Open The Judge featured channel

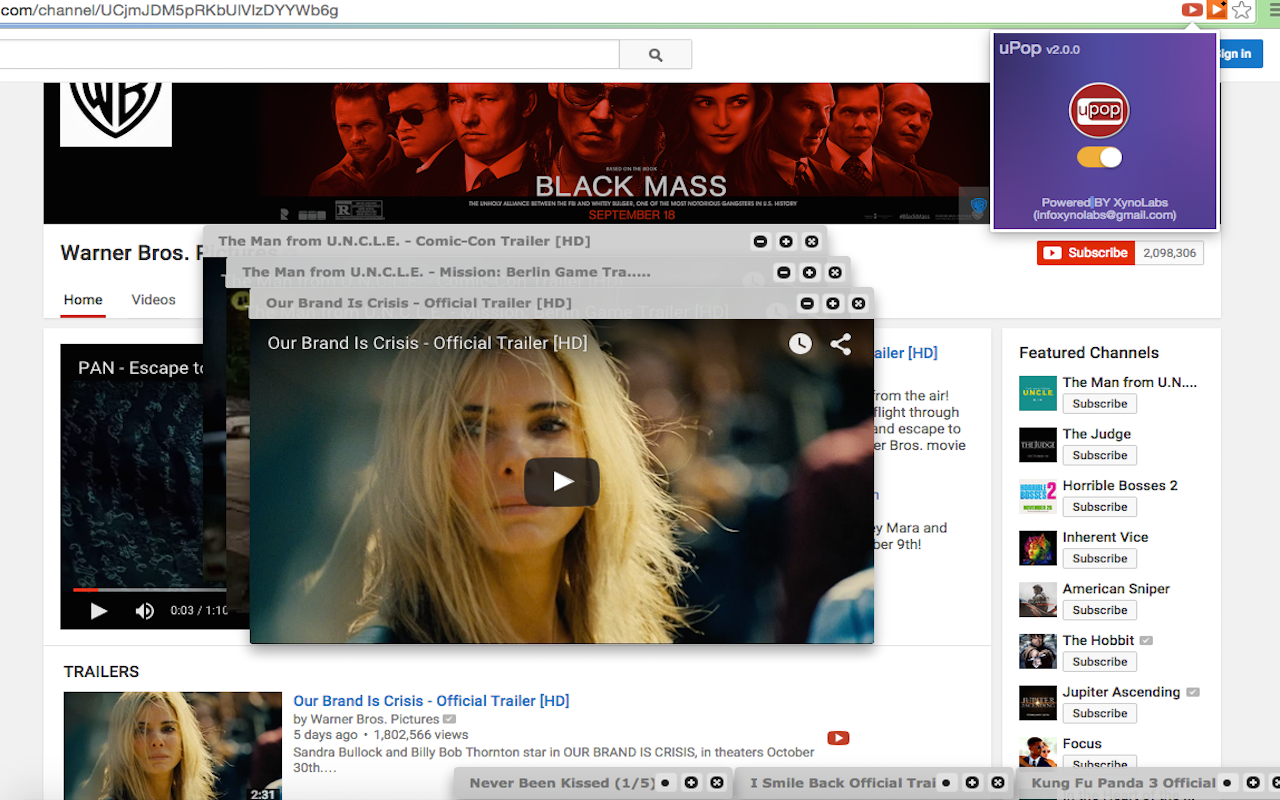click(1097, 434)
